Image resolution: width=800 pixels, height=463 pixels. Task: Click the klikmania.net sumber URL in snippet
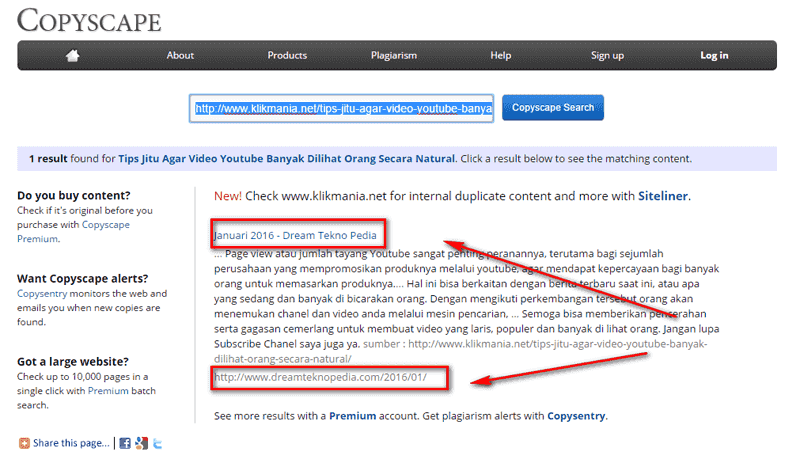[x=461, y=351]
